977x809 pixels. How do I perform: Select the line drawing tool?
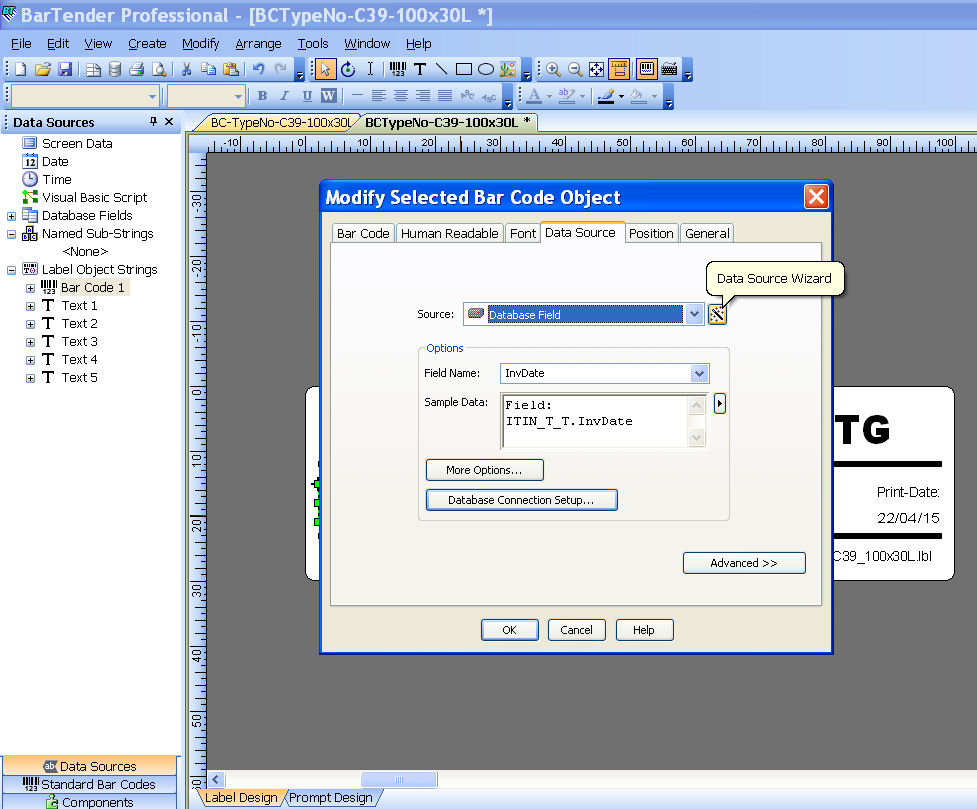click(x=441, y=69)
